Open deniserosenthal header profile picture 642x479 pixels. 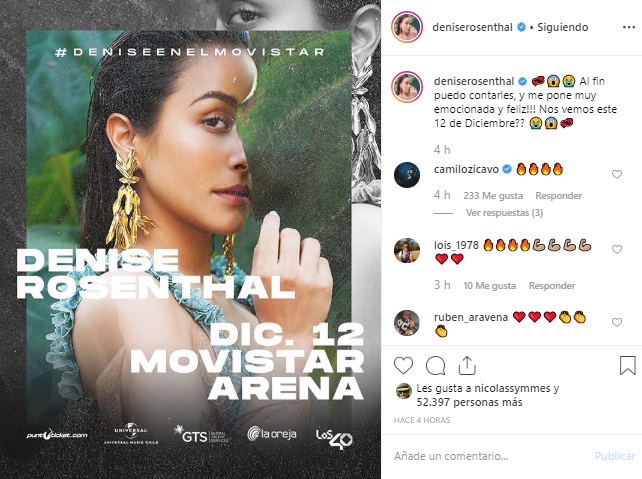(407, 27)
